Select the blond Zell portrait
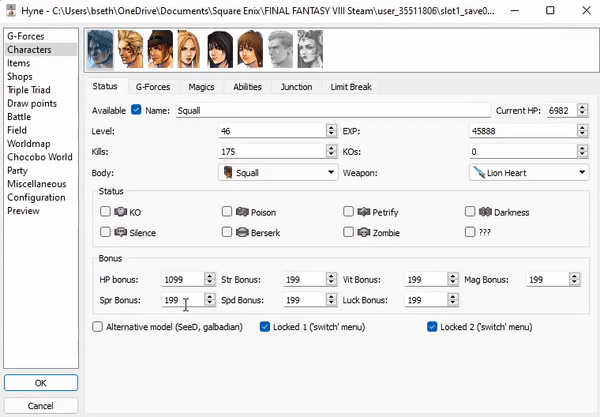600x417 pixels. [130, 49]
